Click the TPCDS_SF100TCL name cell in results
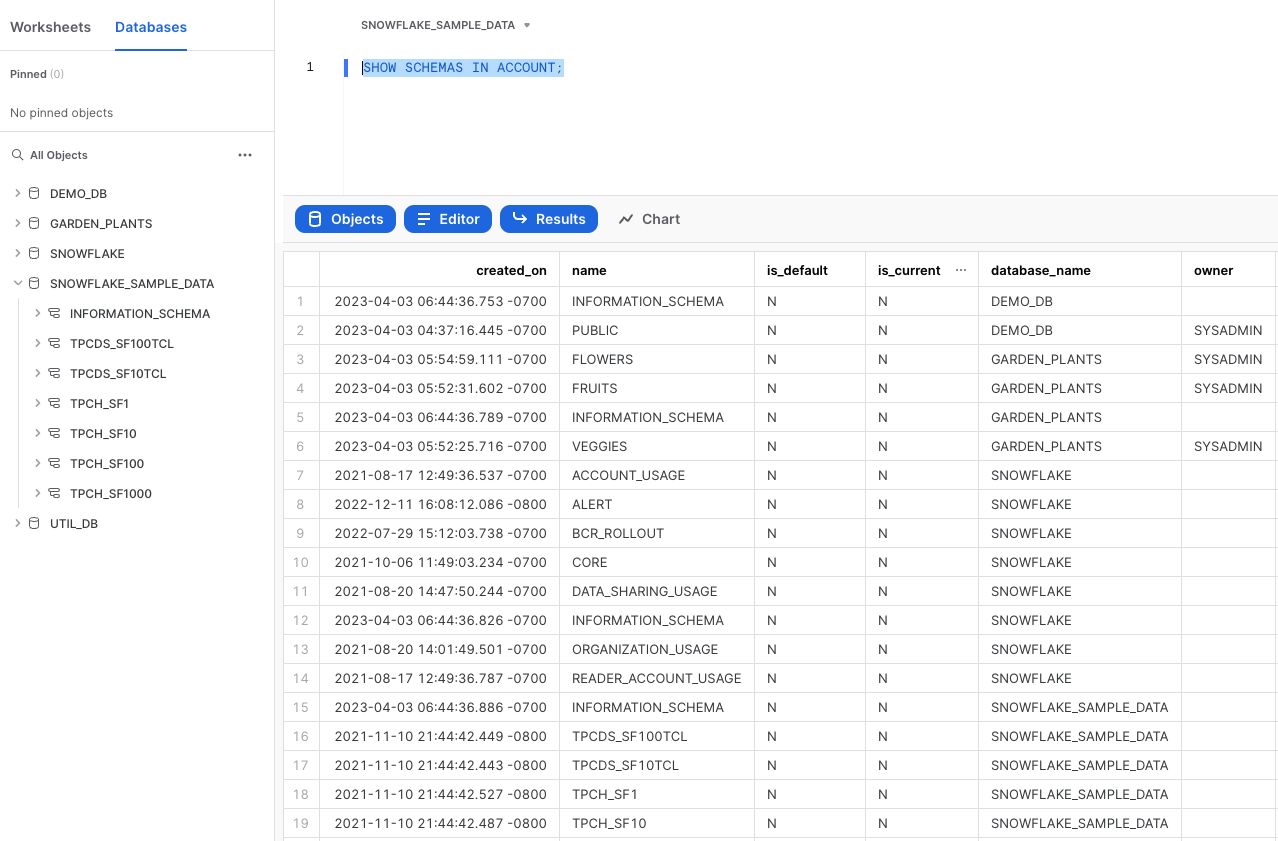1278x841 pixels. click(x=656, y=736)
